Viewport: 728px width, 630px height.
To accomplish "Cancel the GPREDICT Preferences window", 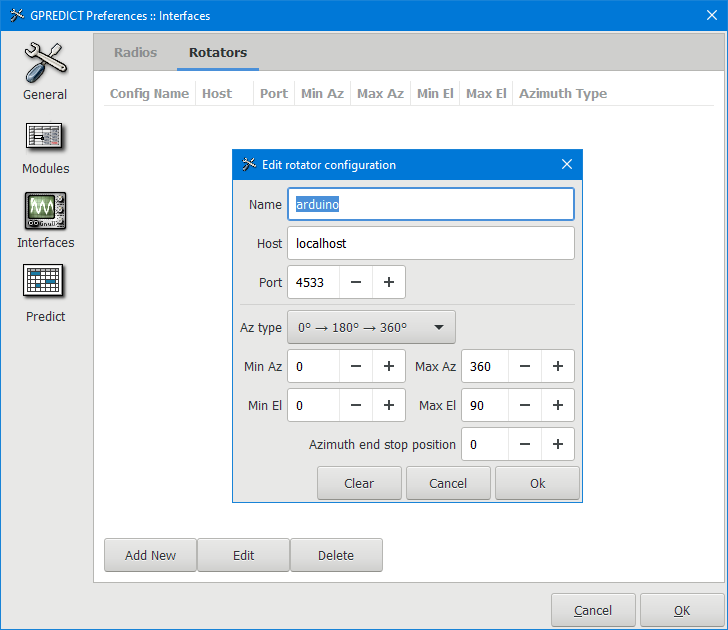I will click(593, 610).
